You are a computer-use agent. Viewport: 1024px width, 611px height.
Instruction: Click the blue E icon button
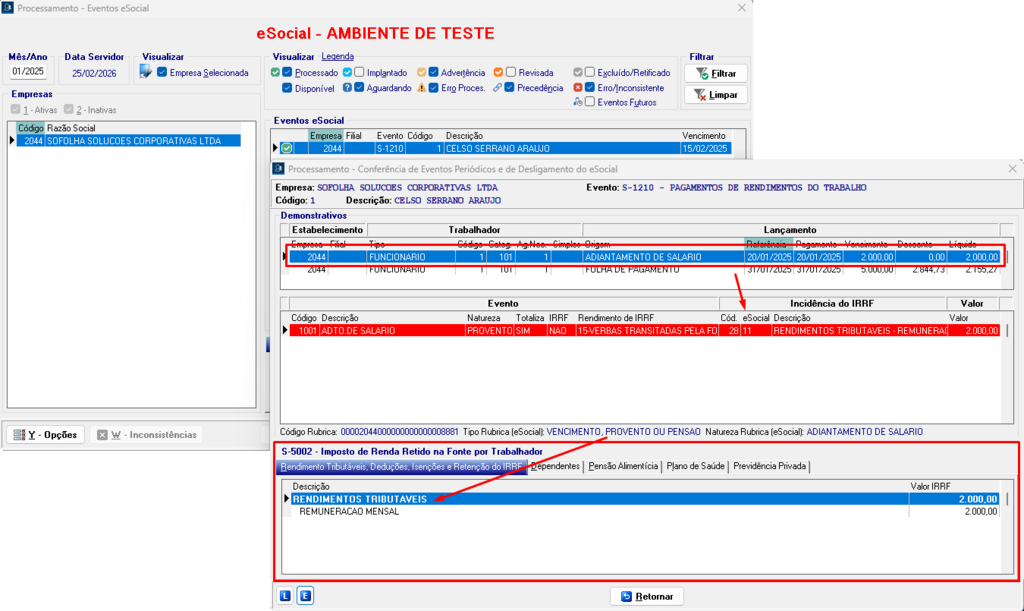pyautogui.click(x=305, y=596)
